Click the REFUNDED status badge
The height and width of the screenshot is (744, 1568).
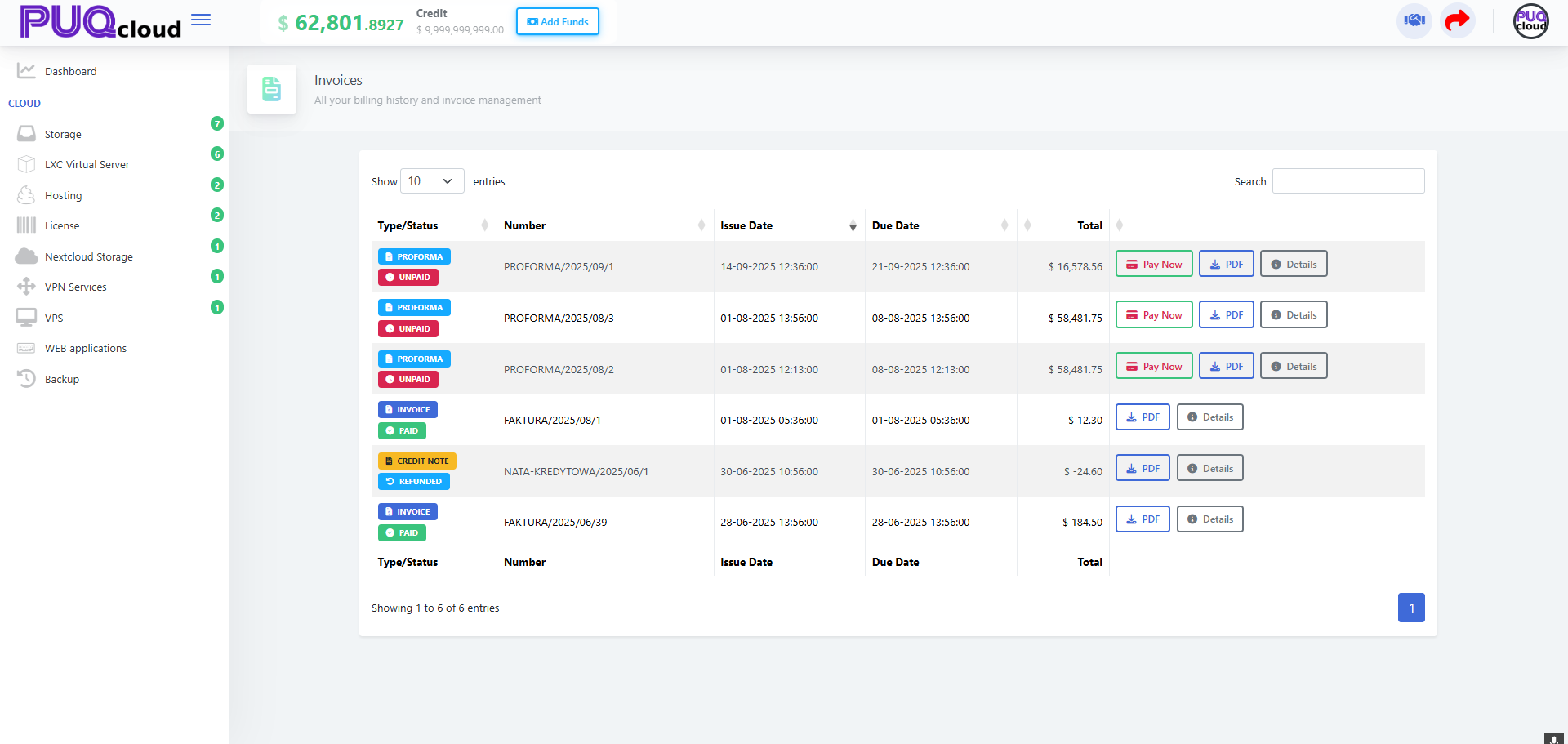coord(414,481)
